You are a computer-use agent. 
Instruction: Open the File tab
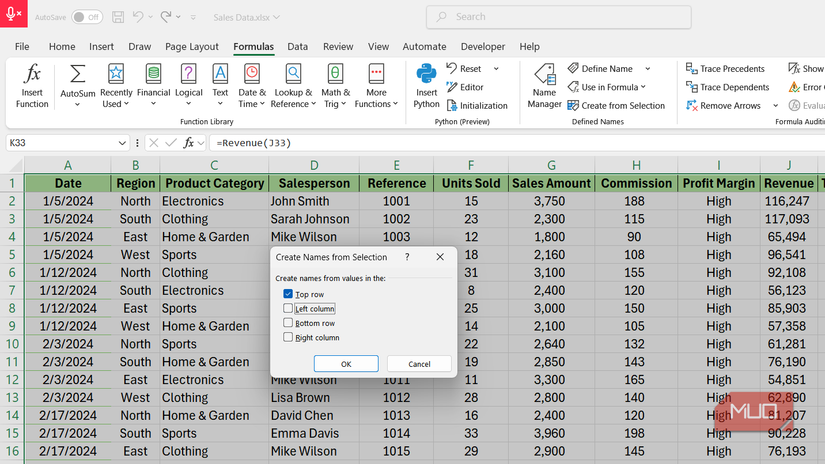pyautogui.click(x=22, y=46)
